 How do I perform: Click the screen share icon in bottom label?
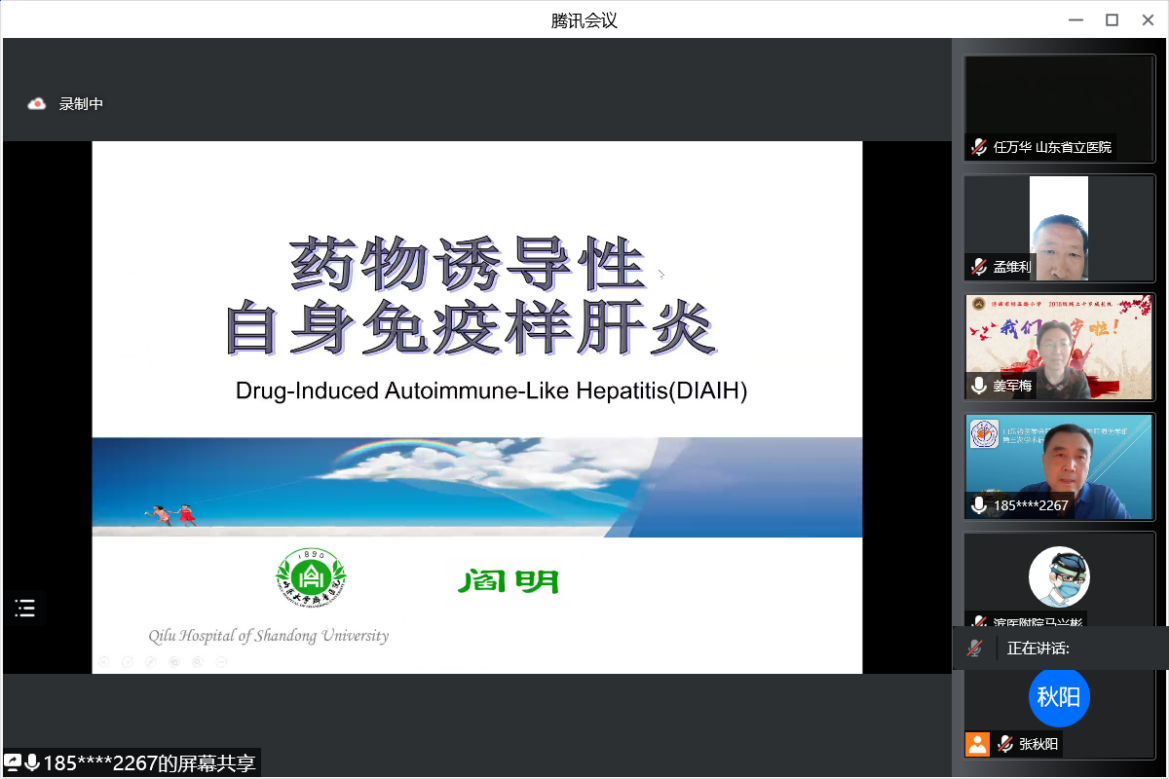[13, 763]
